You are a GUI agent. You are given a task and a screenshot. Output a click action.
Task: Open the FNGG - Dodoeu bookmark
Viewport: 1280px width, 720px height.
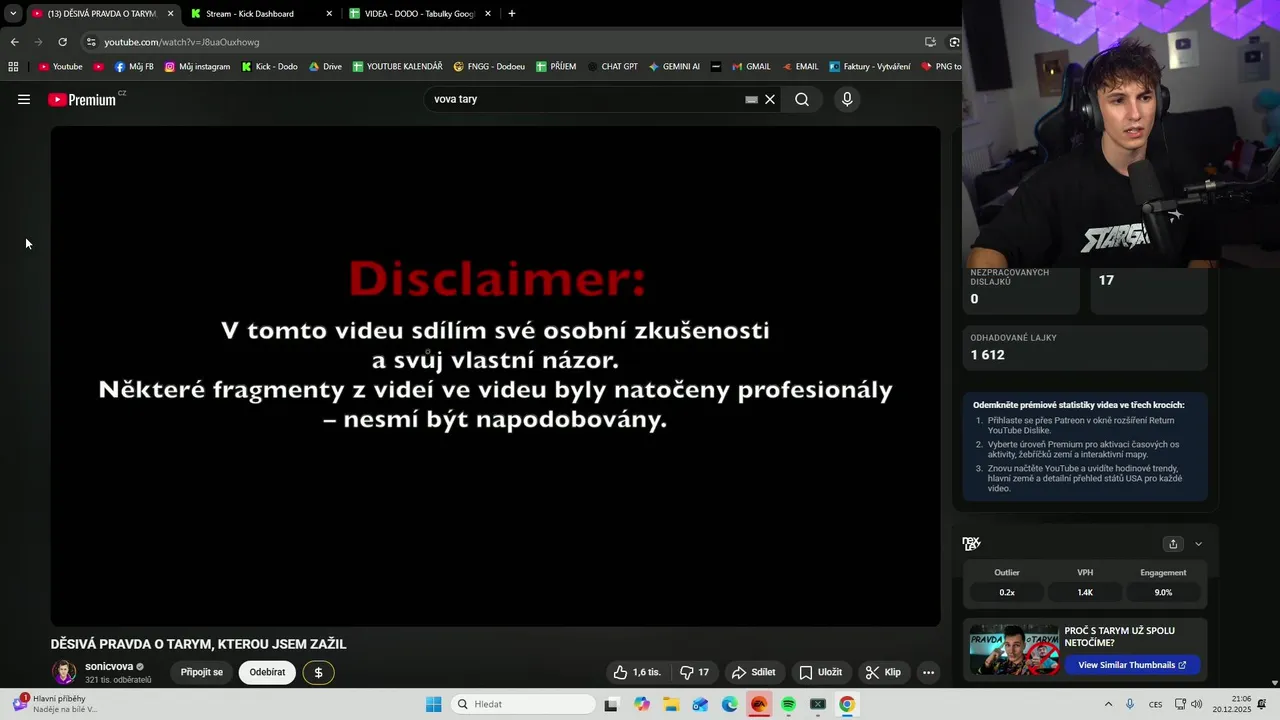[x=489, y=67]
